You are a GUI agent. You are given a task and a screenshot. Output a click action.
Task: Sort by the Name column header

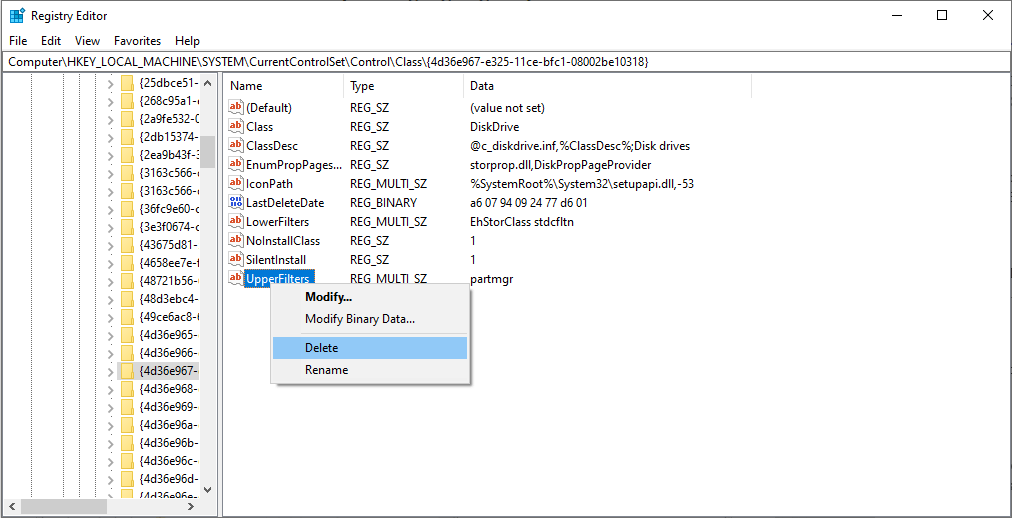(x=284, y=86)
